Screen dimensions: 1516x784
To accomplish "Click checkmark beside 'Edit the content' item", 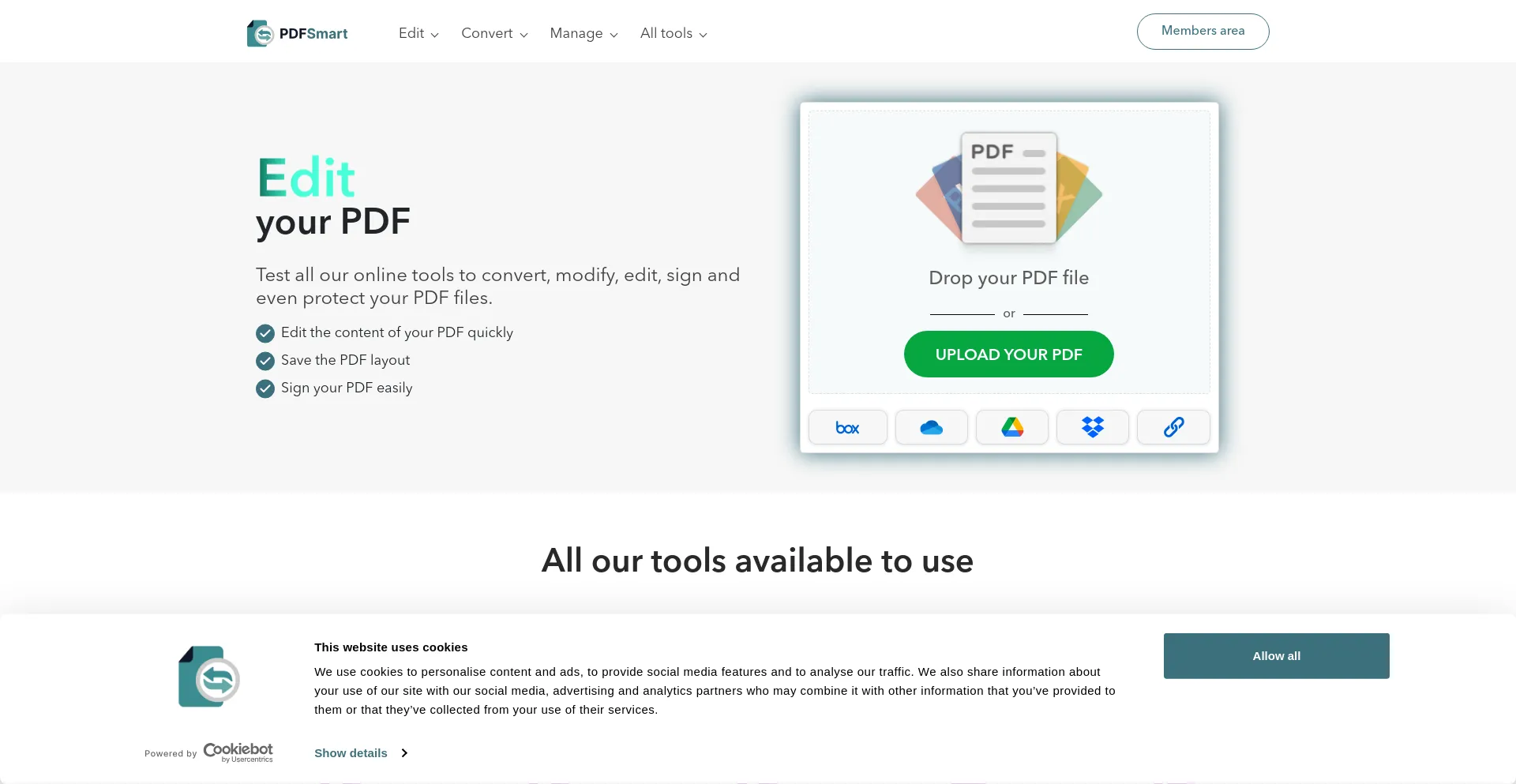I will [265, 333].
